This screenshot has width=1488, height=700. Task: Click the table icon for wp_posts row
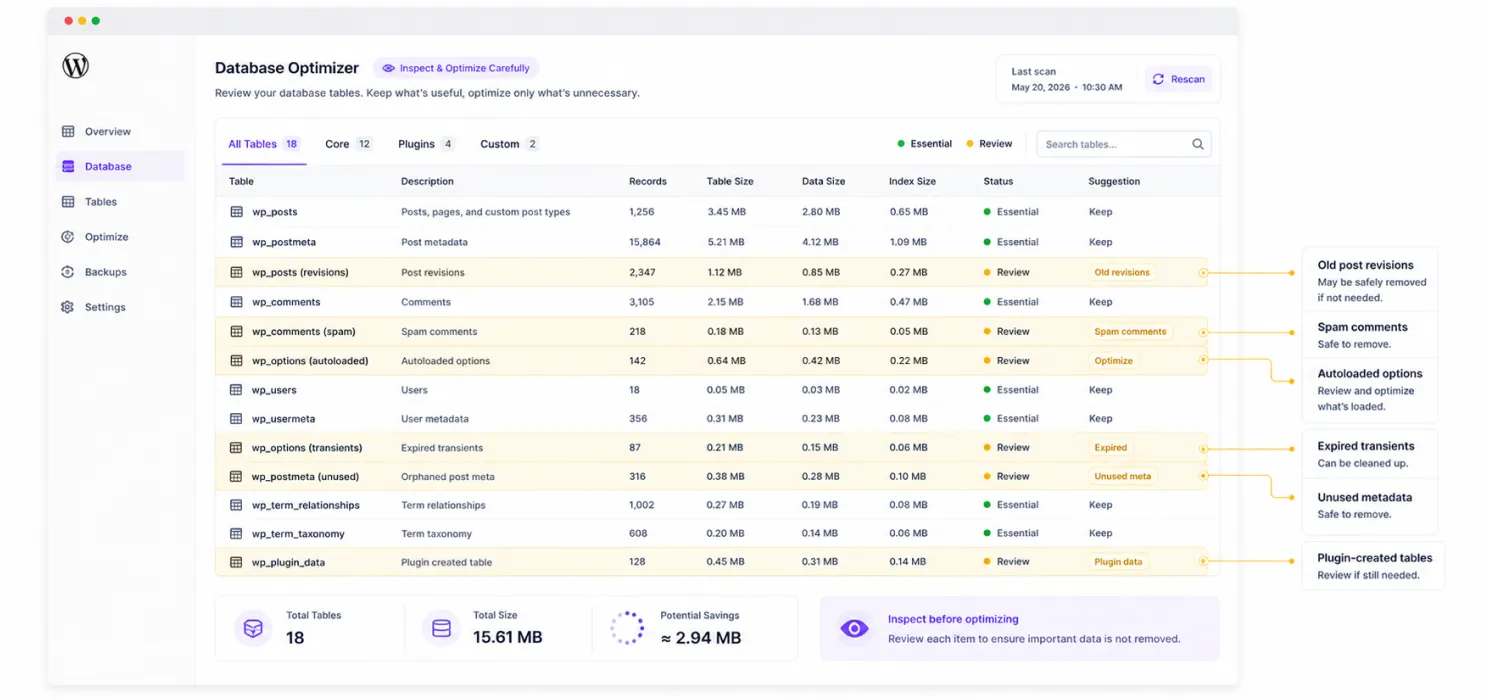pos(237,212)
